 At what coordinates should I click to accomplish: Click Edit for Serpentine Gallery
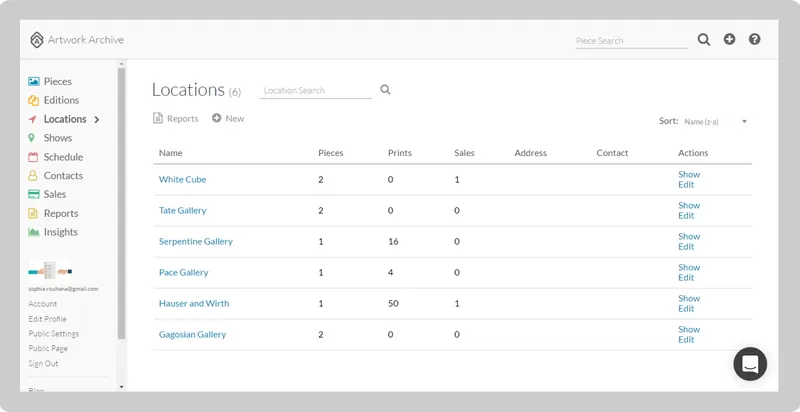click(686, 247)
